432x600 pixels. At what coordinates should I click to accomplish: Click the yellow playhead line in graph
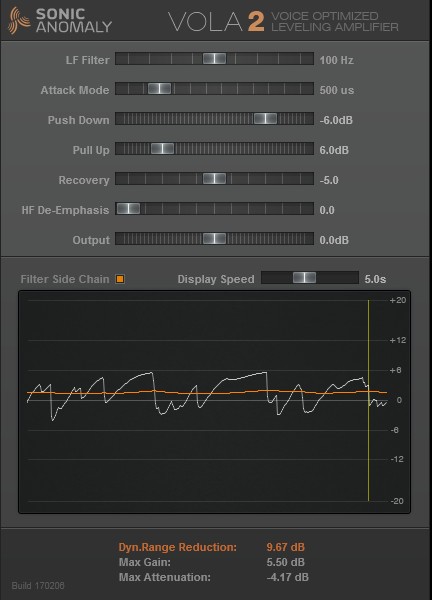(368, 400)
